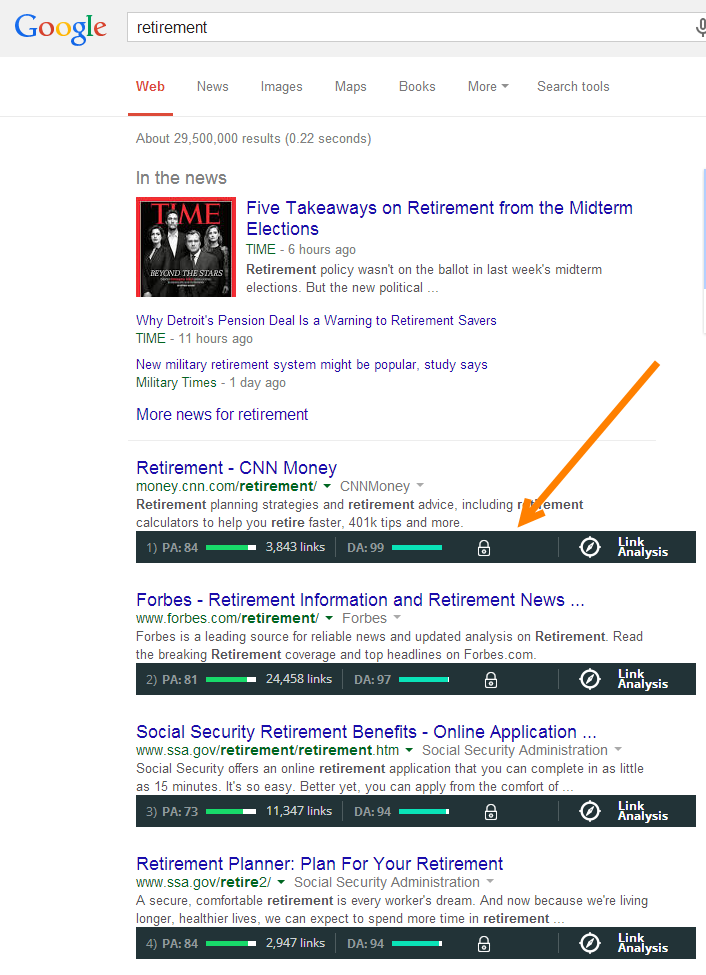Open Link Analysis for Social Security Benefits result
This screenshot has width=706, height=975.
click(643, 811)
